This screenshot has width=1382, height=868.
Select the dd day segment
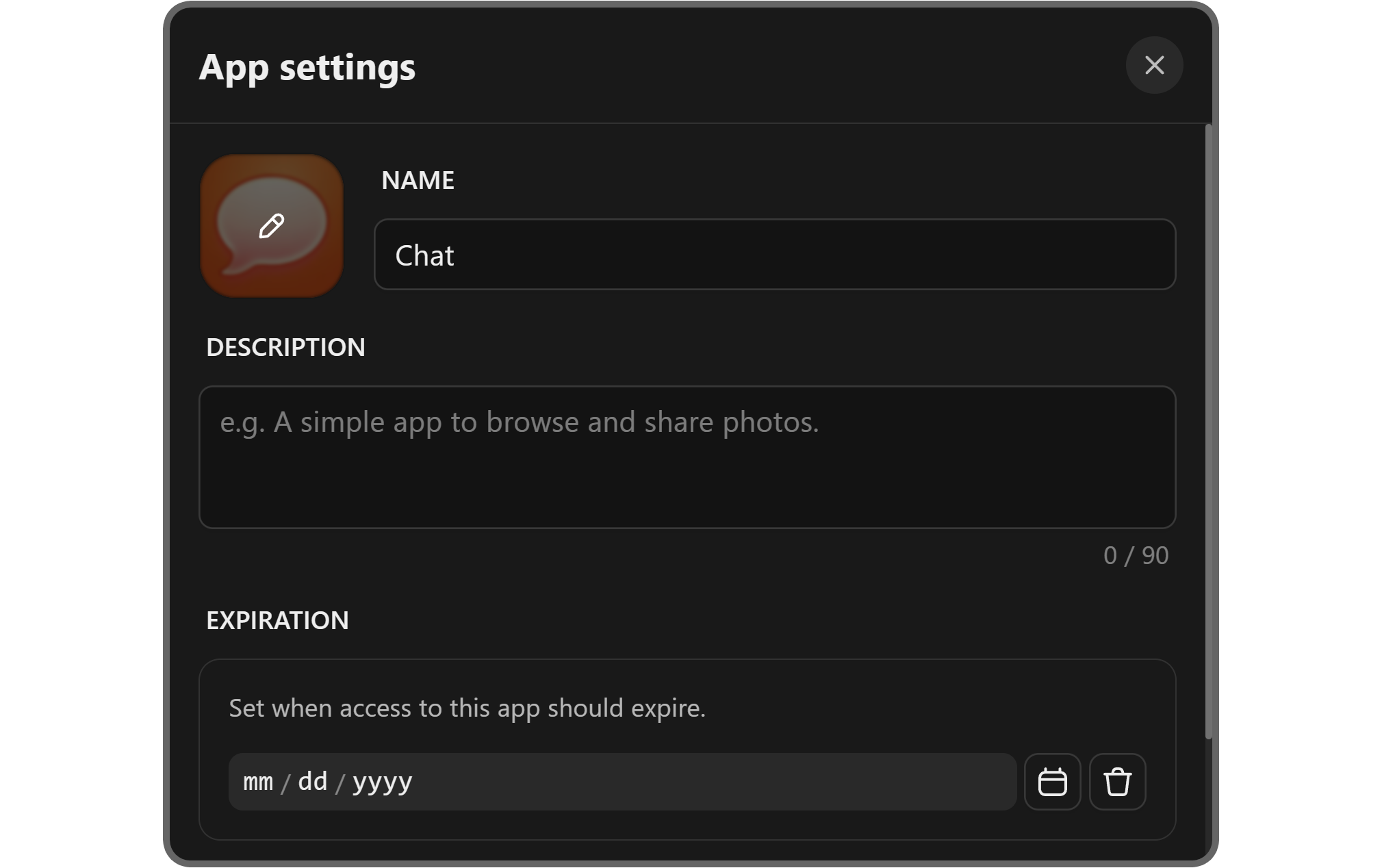(x=313, y=782)
